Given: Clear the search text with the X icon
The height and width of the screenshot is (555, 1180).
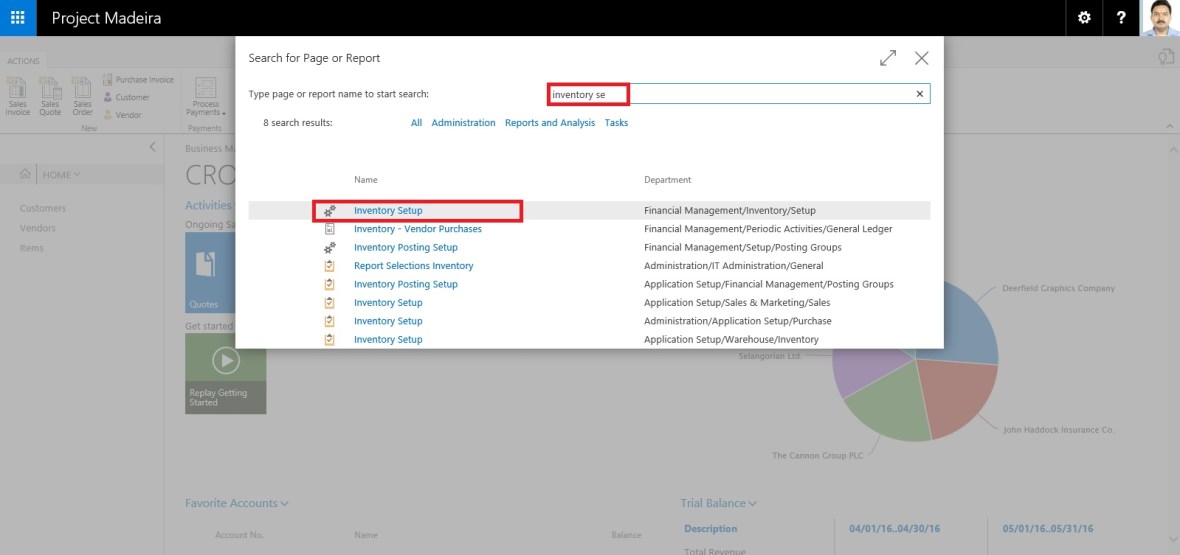Looking at the screenshot, I should tap(920, 94).
